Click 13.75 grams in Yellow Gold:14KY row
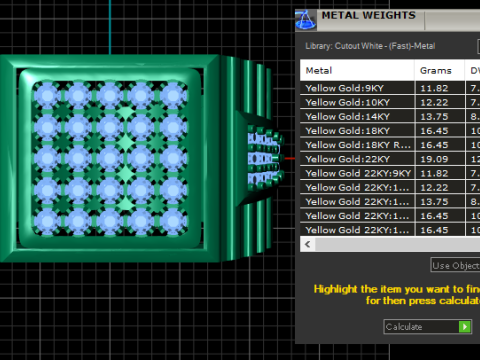The width and height of the screenshot is (480, 360). [440, 117]
